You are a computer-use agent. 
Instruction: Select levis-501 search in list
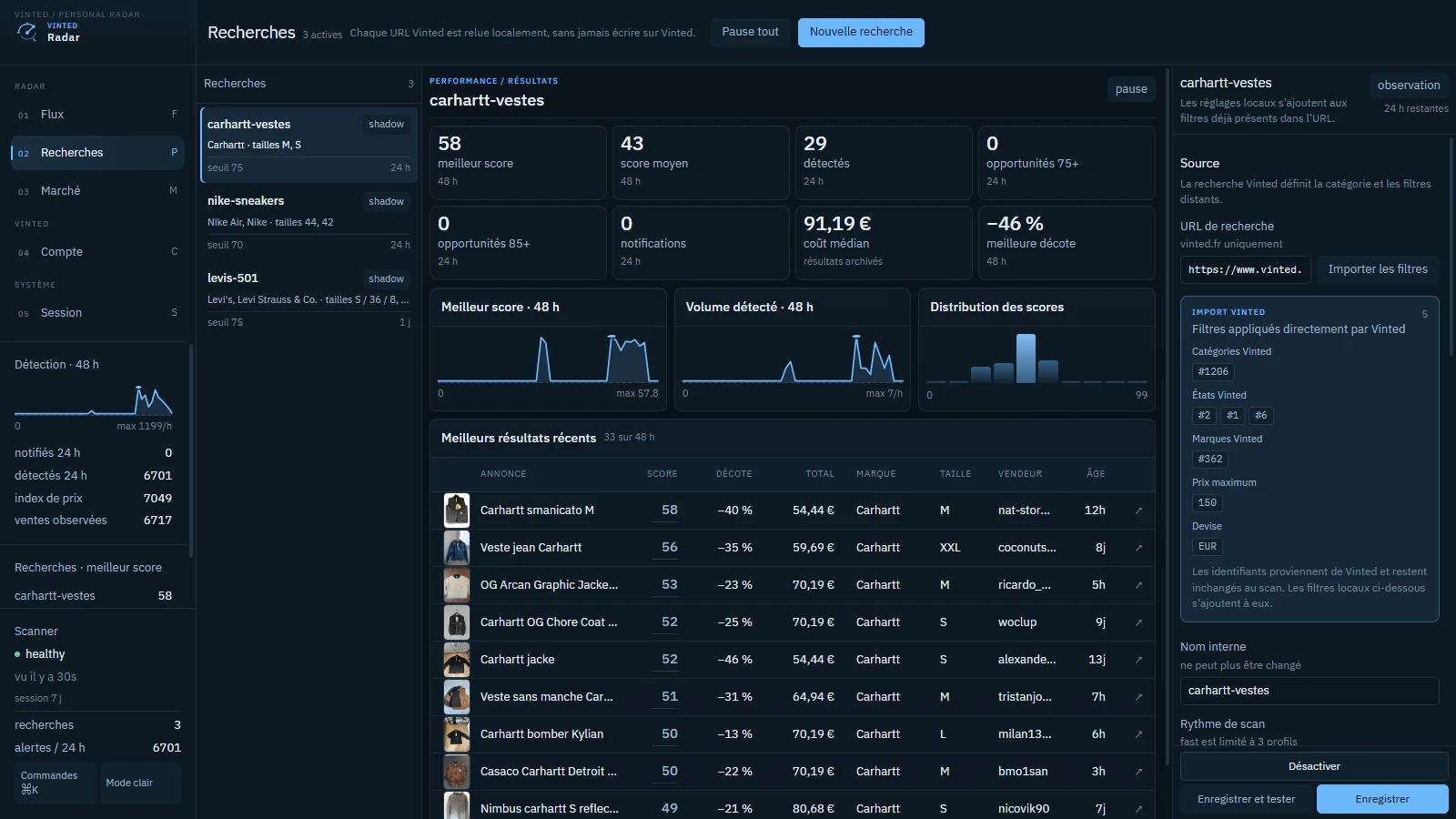pos(308,299)
